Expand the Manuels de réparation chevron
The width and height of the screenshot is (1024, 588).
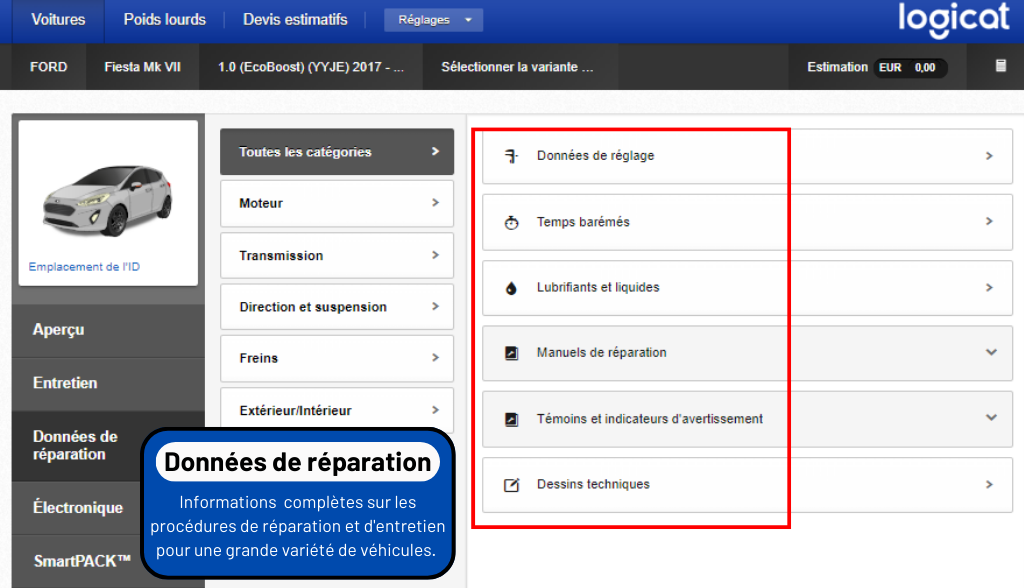click(991, 352)
